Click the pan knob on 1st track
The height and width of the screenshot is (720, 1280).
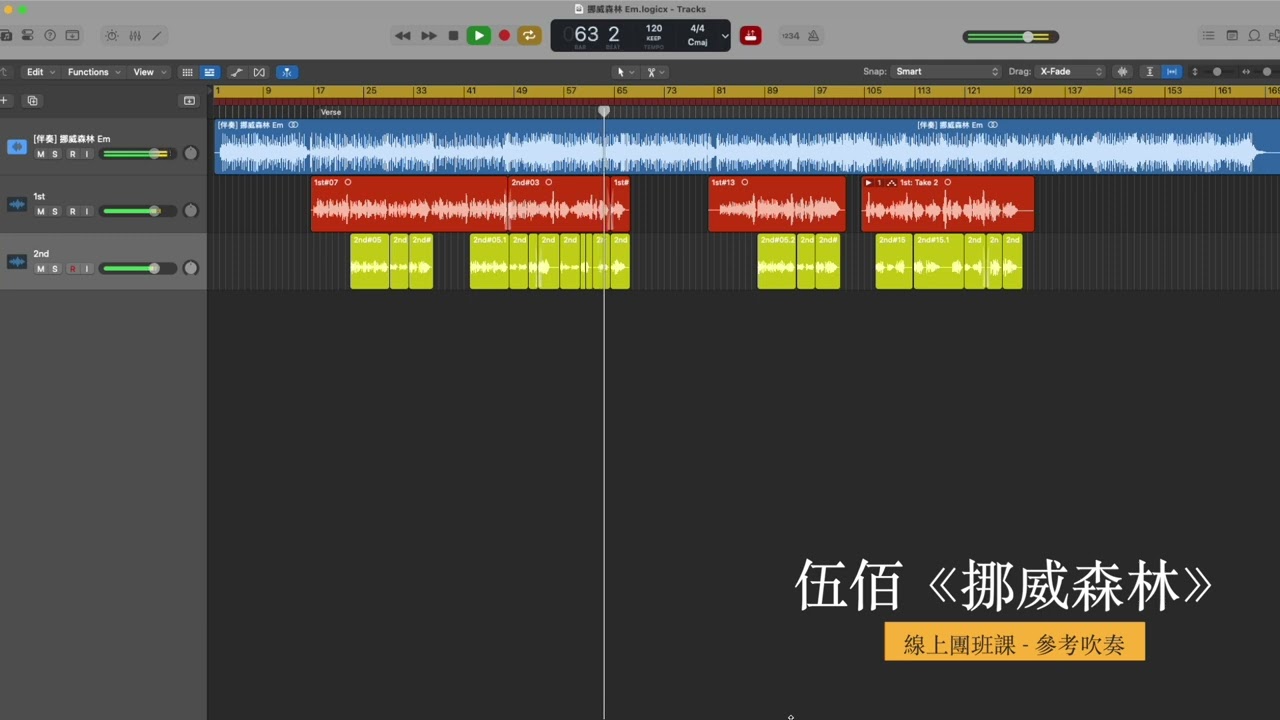(190, 211)
